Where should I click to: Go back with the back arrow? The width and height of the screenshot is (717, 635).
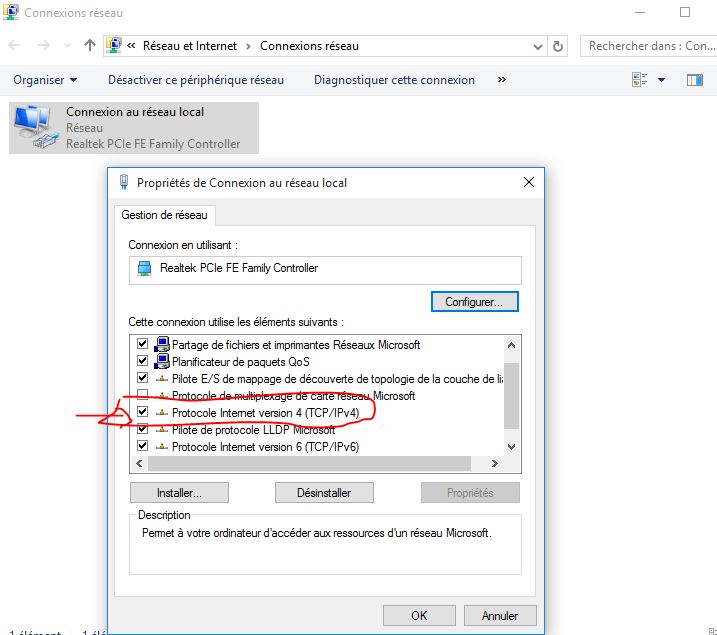point(15,45)
